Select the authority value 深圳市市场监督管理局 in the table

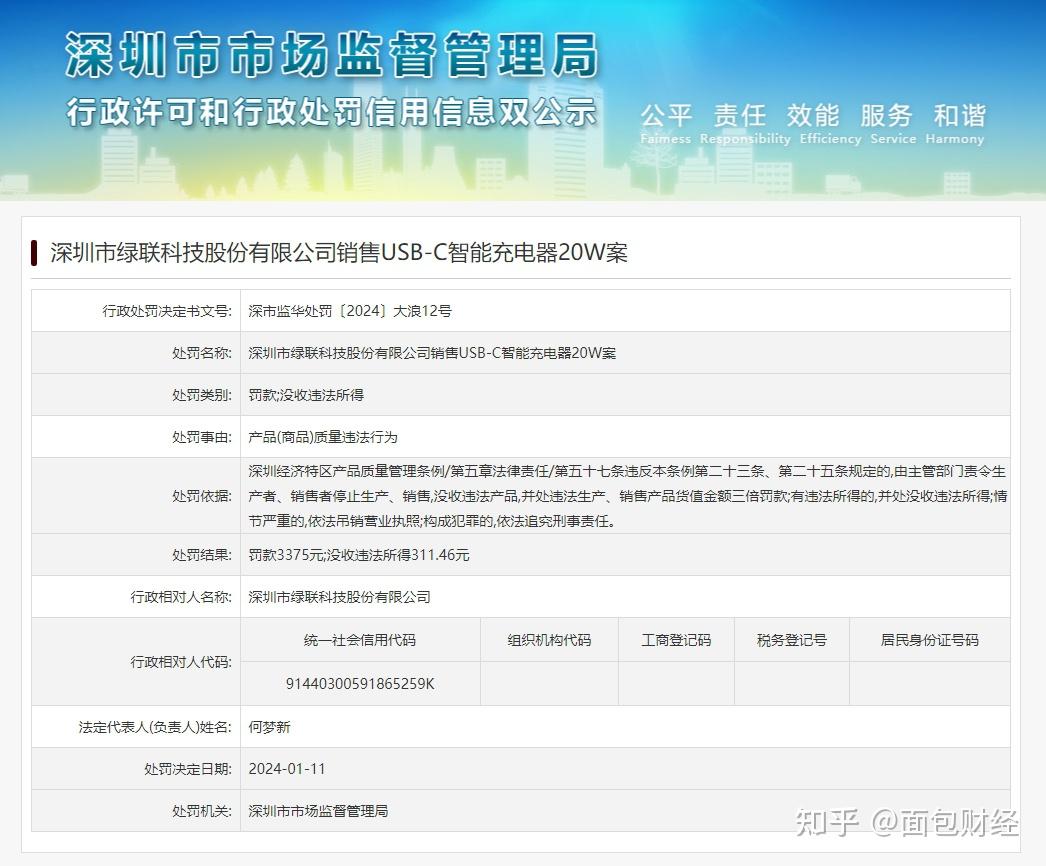point(318,811)
